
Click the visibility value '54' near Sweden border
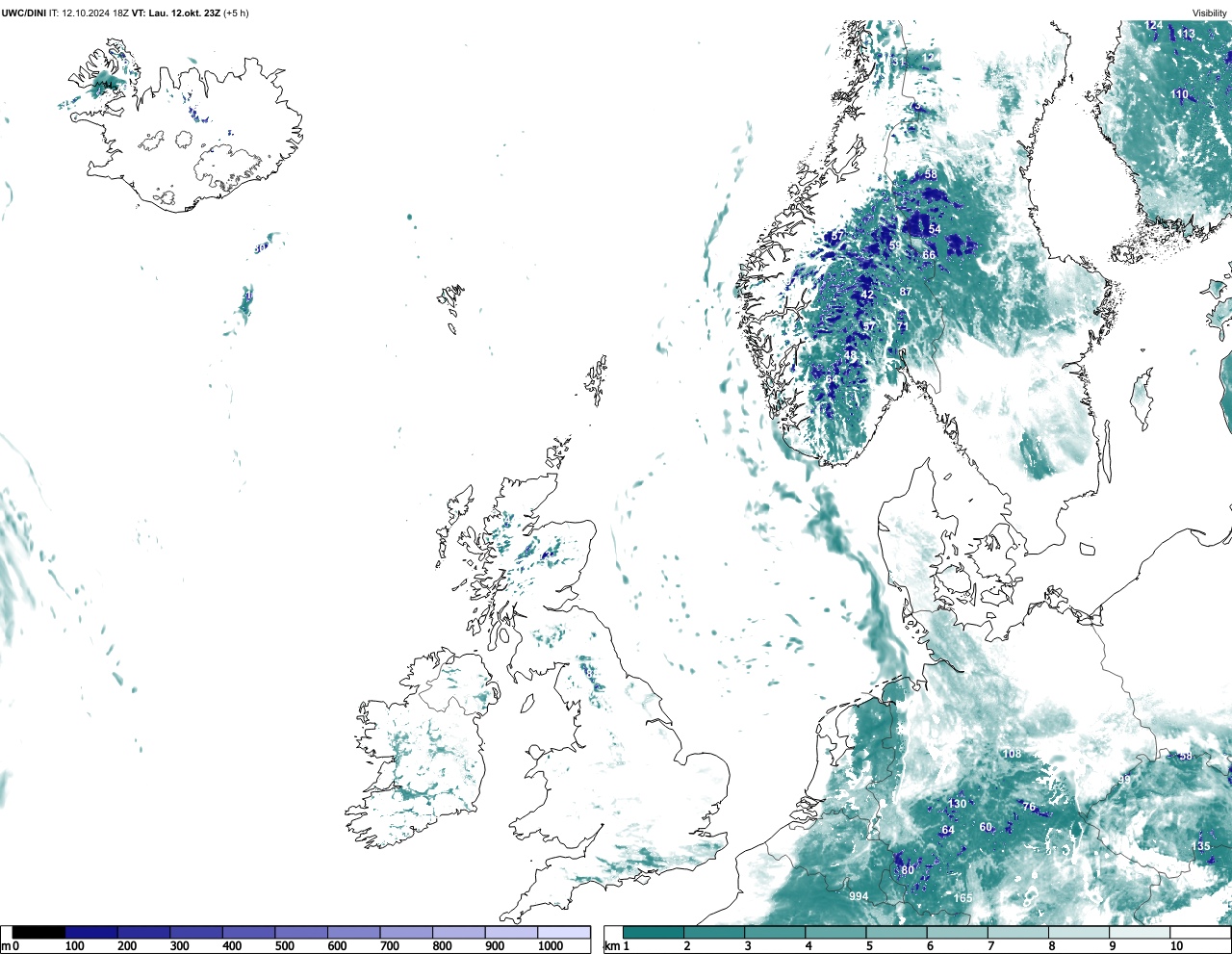(x=935, y=229)
